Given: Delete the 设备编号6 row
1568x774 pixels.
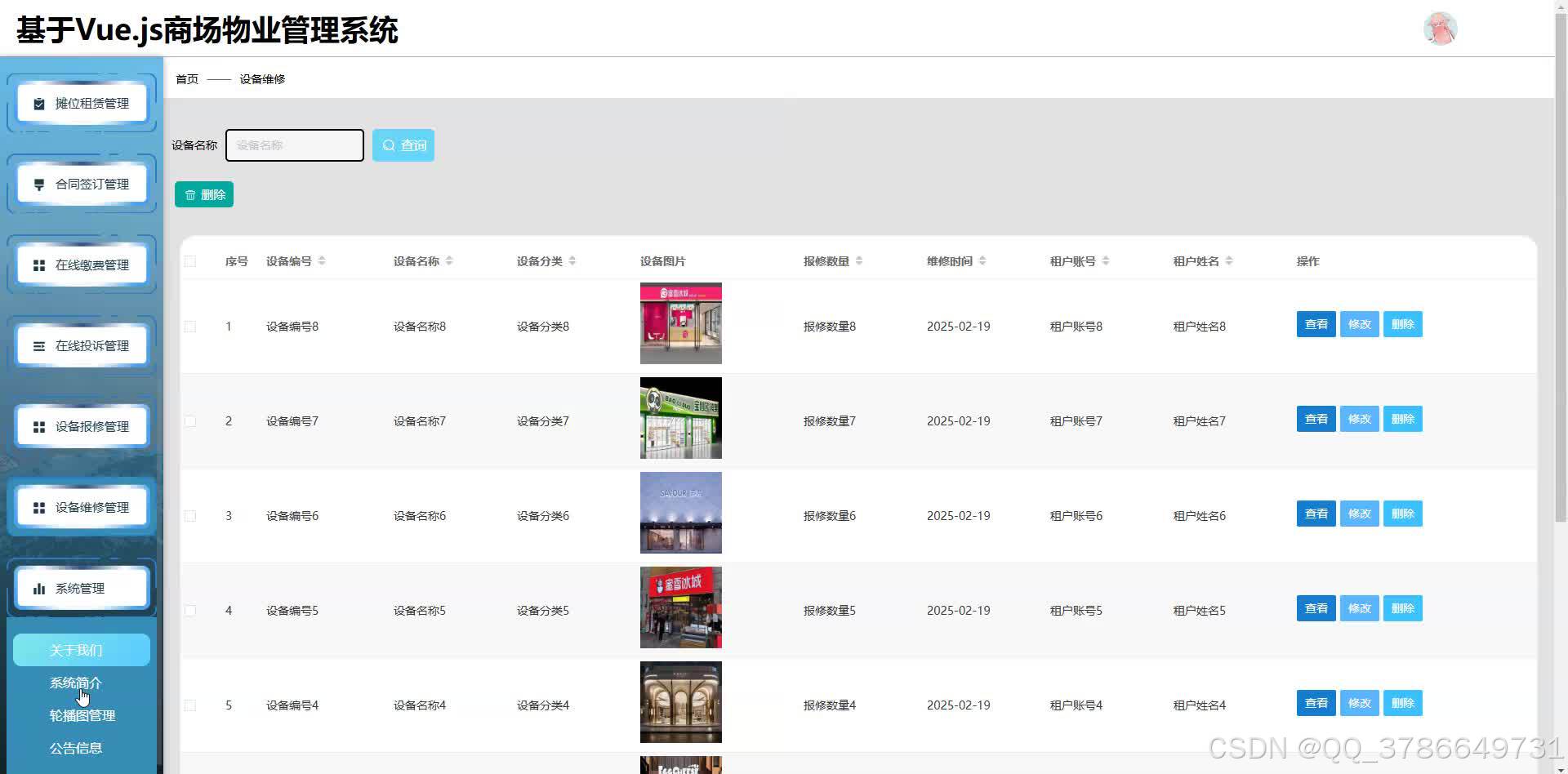Looking at the screenshot, I should (1403, 514).
